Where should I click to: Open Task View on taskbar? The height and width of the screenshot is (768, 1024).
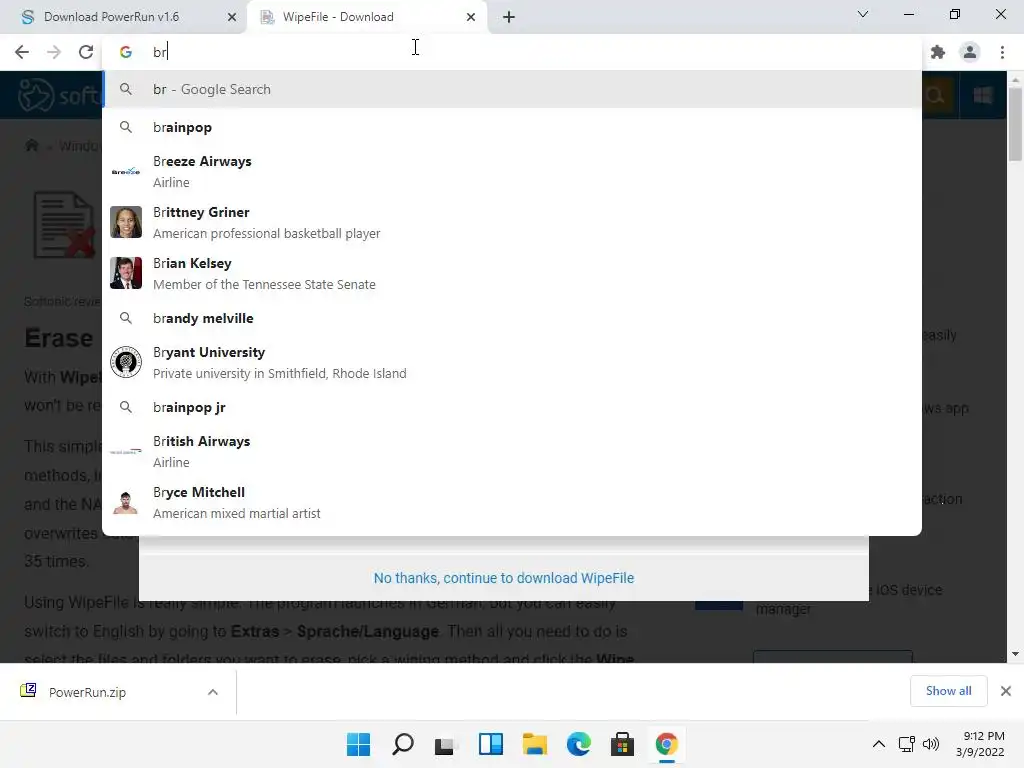pos(446,744)
